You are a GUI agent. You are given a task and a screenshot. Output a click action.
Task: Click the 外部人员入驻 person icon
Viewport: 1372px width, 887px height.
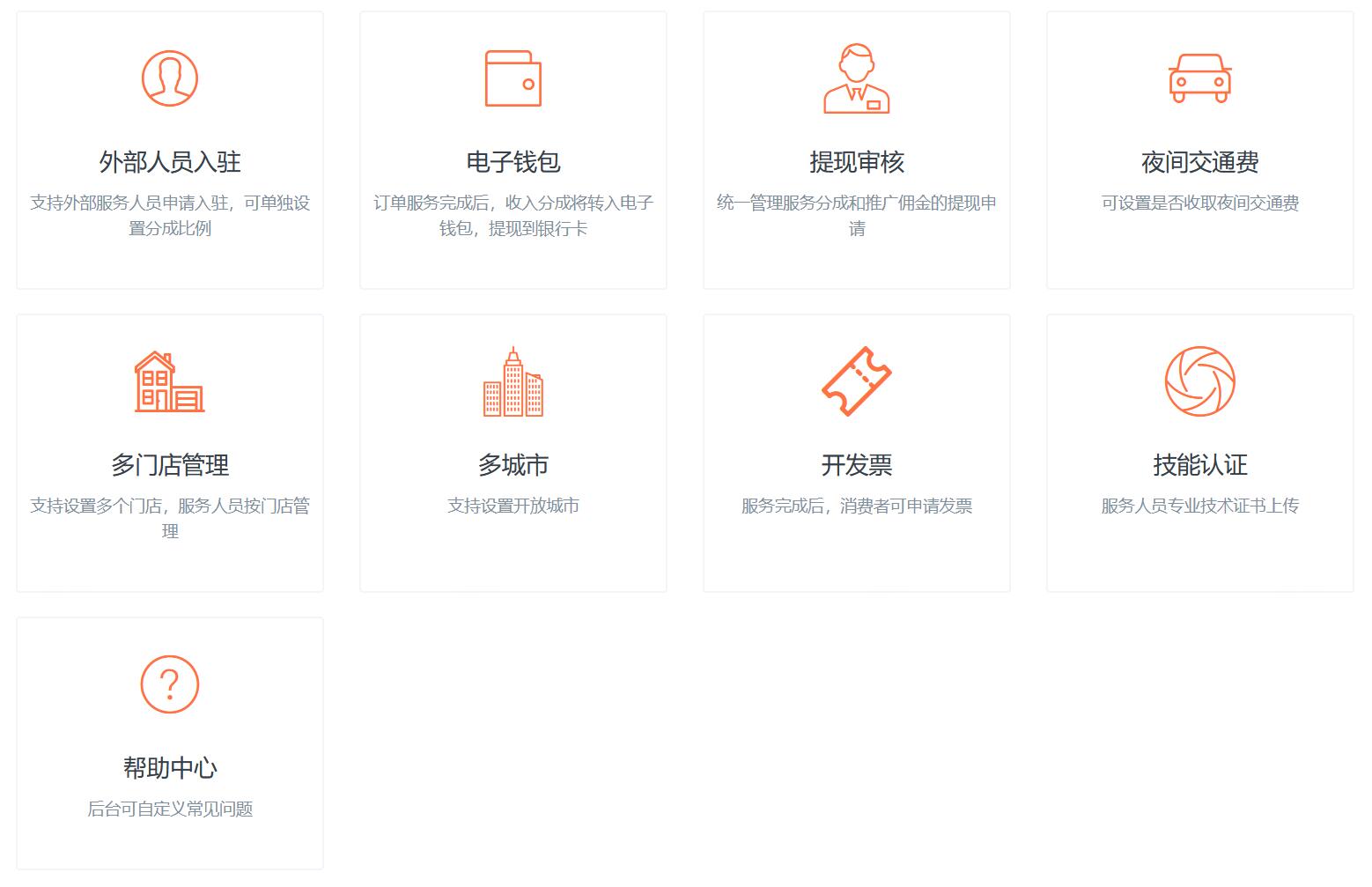168,78
